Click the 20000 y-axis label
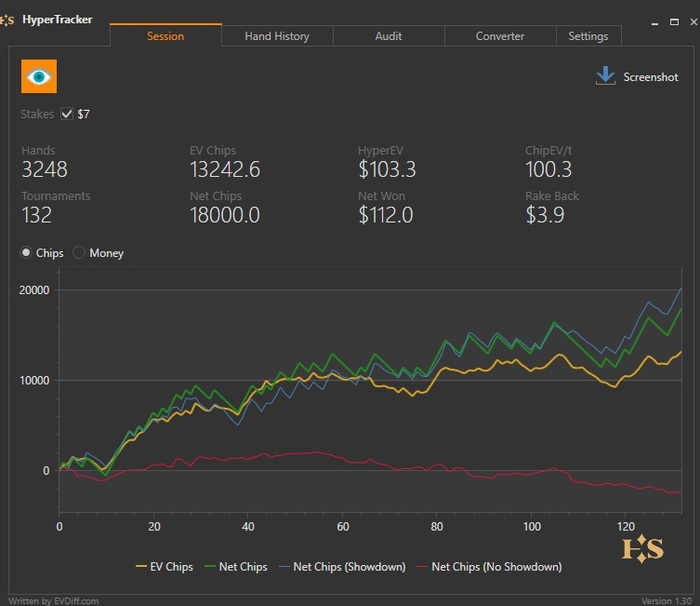The height and width of the screenshot is (606, 700). (34, 290)
